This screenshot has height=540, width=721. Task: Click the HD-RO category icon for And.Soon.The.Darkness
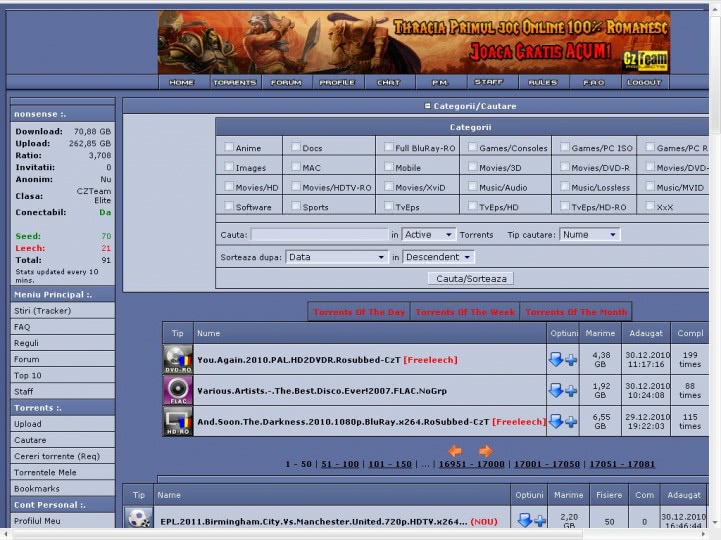click(178, 421)
